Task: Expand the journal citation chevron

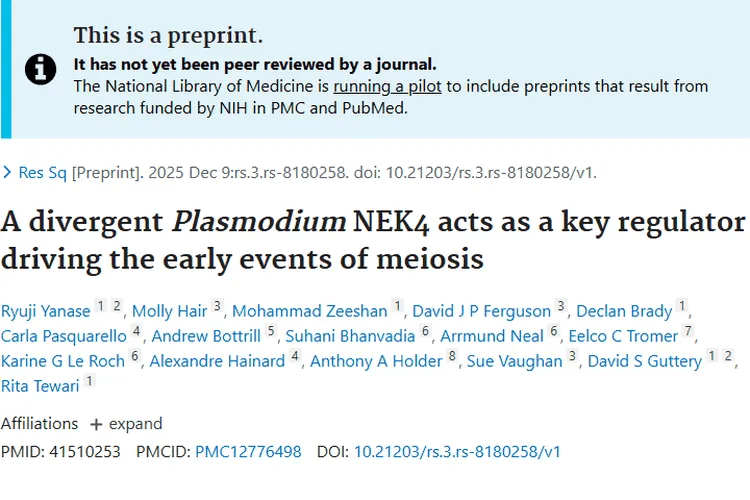Action: coord(7,173)
